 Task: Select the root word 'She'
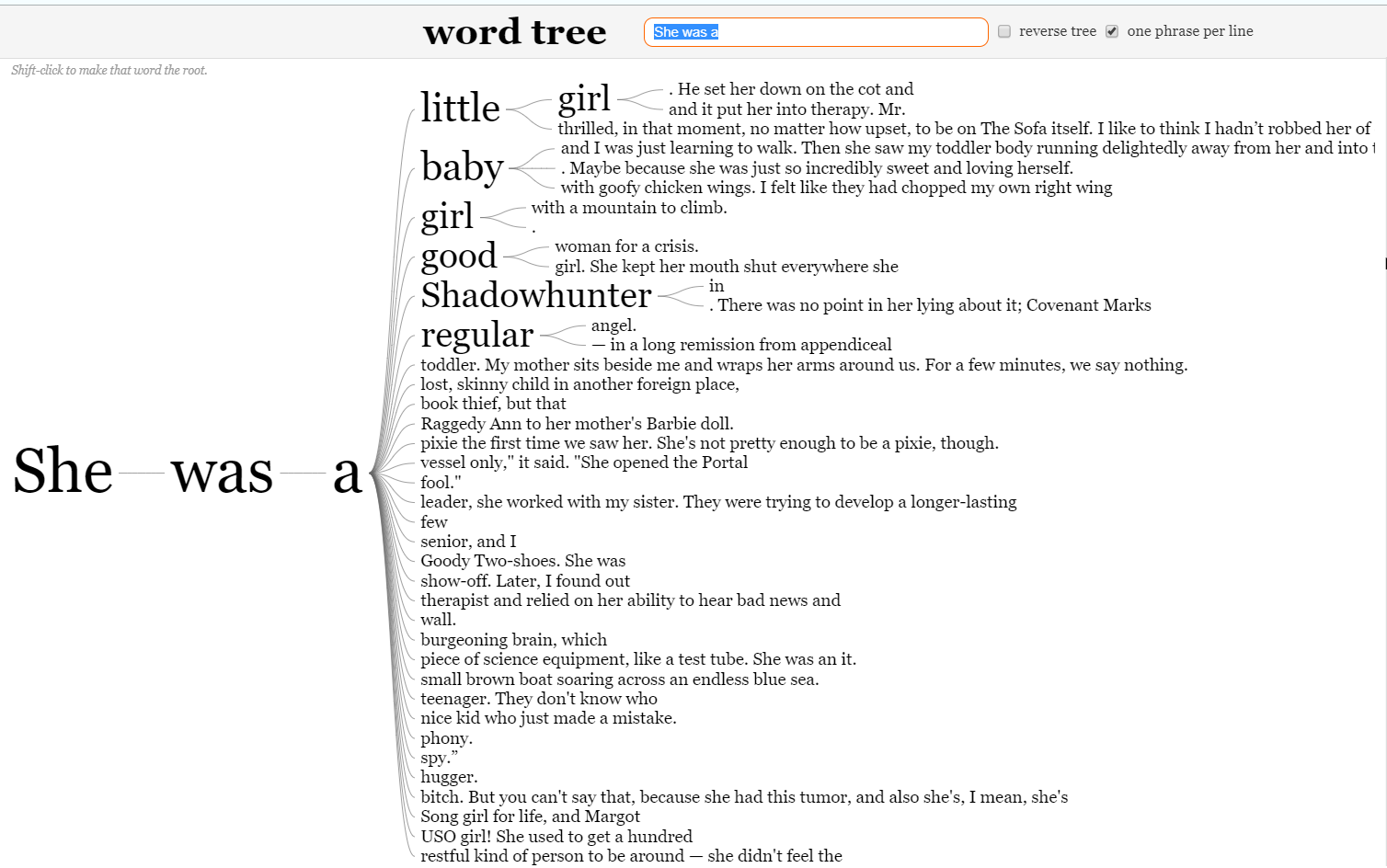63,472
